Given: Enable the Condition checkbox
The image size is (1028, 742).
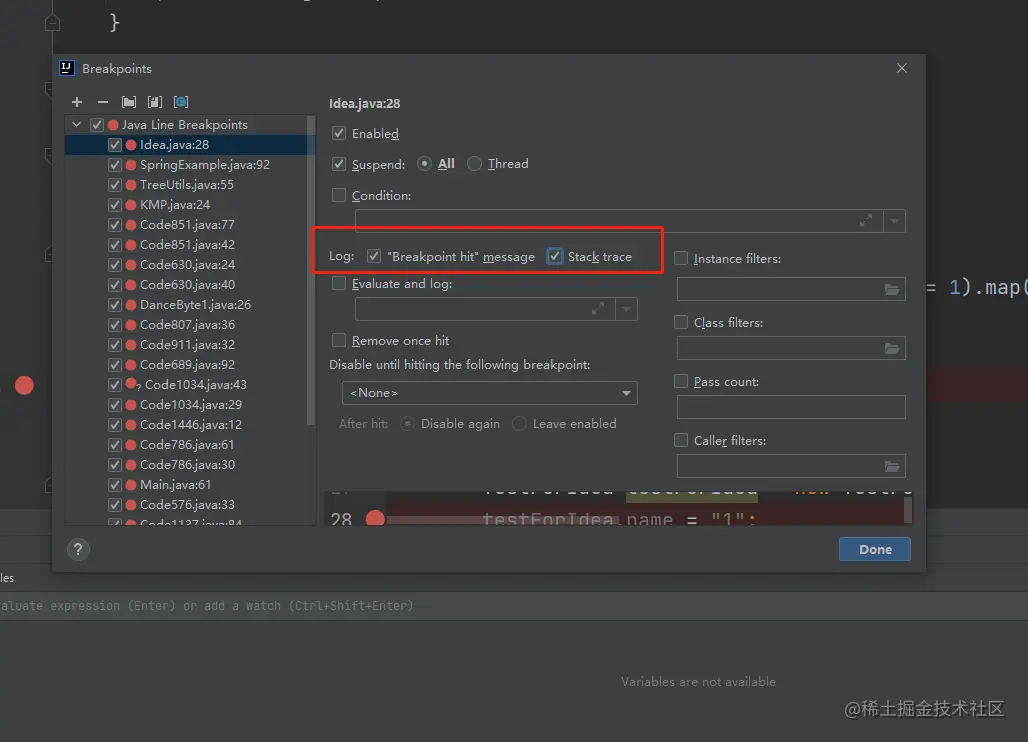Looking at the screenshot, I should point(339,195).
